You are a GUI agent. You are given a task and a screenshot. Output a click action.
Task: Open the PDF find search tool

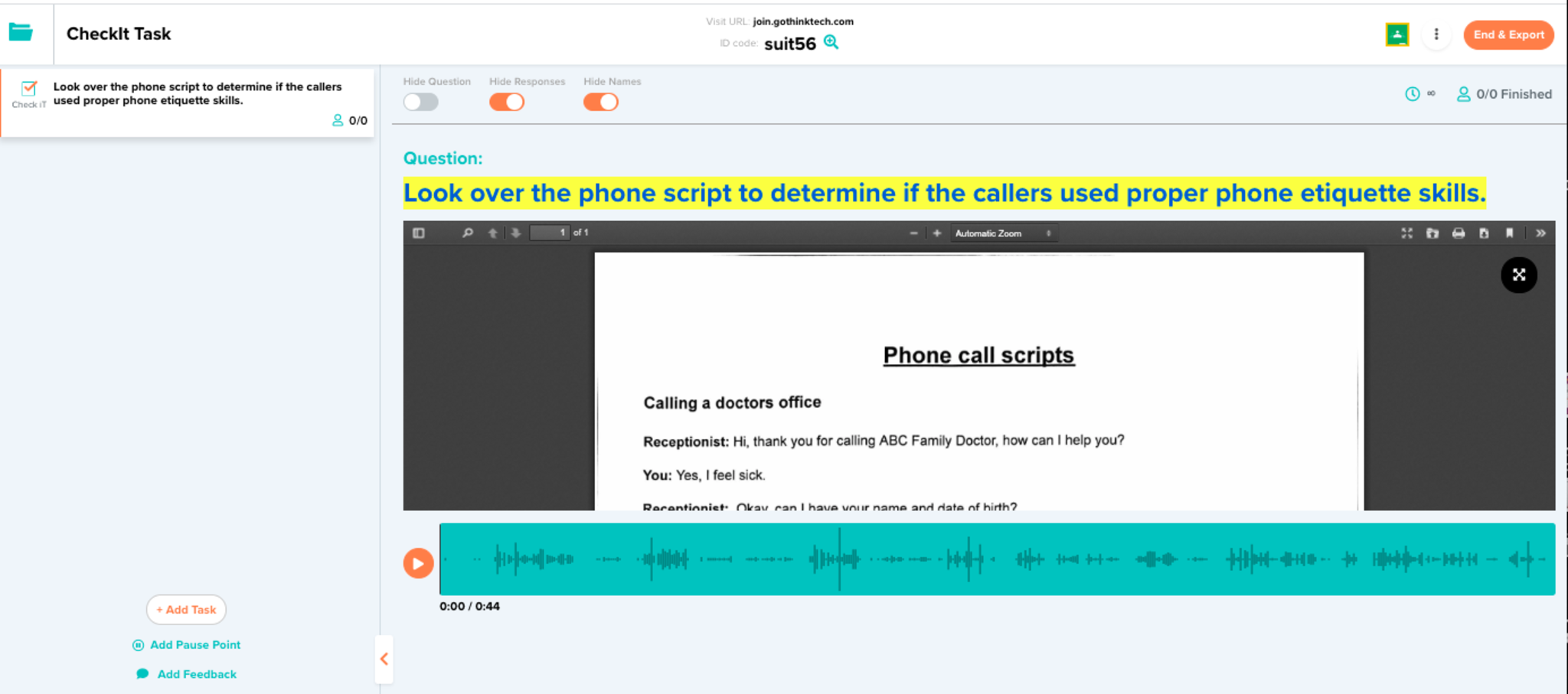click(467, 233)
